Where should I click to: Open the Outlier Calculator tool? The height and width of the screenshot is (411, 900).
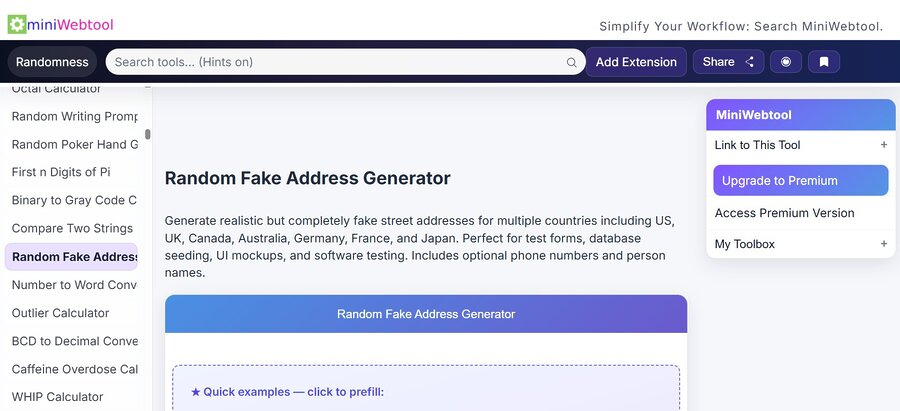(x=60, y=313)
